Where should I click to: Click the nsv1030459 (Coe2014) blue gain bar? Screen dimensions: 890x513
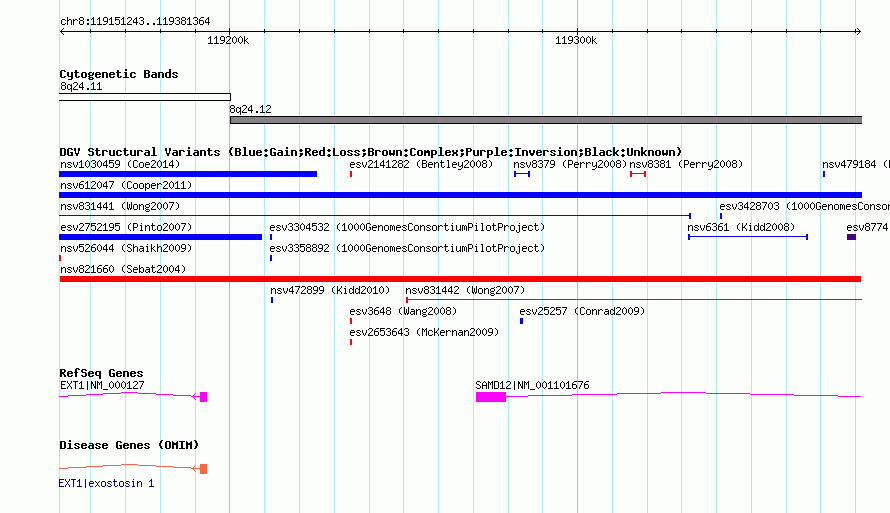coord(188,174)
